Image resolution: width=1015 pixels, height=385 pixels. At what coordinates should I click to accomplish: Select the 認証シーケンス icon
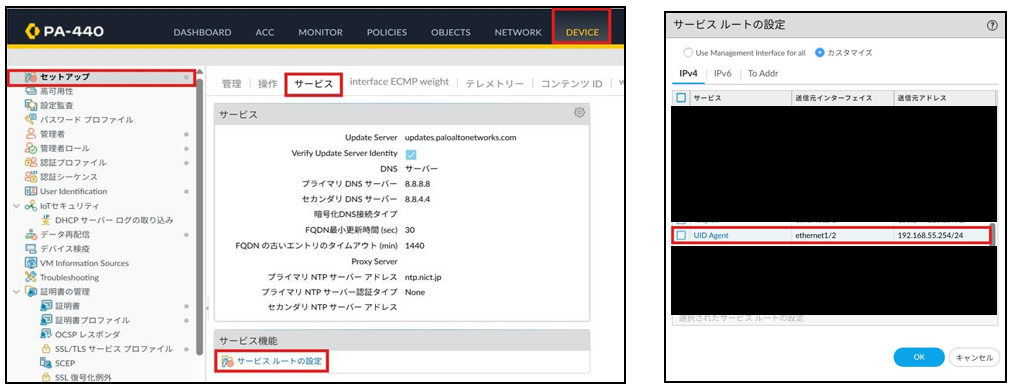click(30, 177)
